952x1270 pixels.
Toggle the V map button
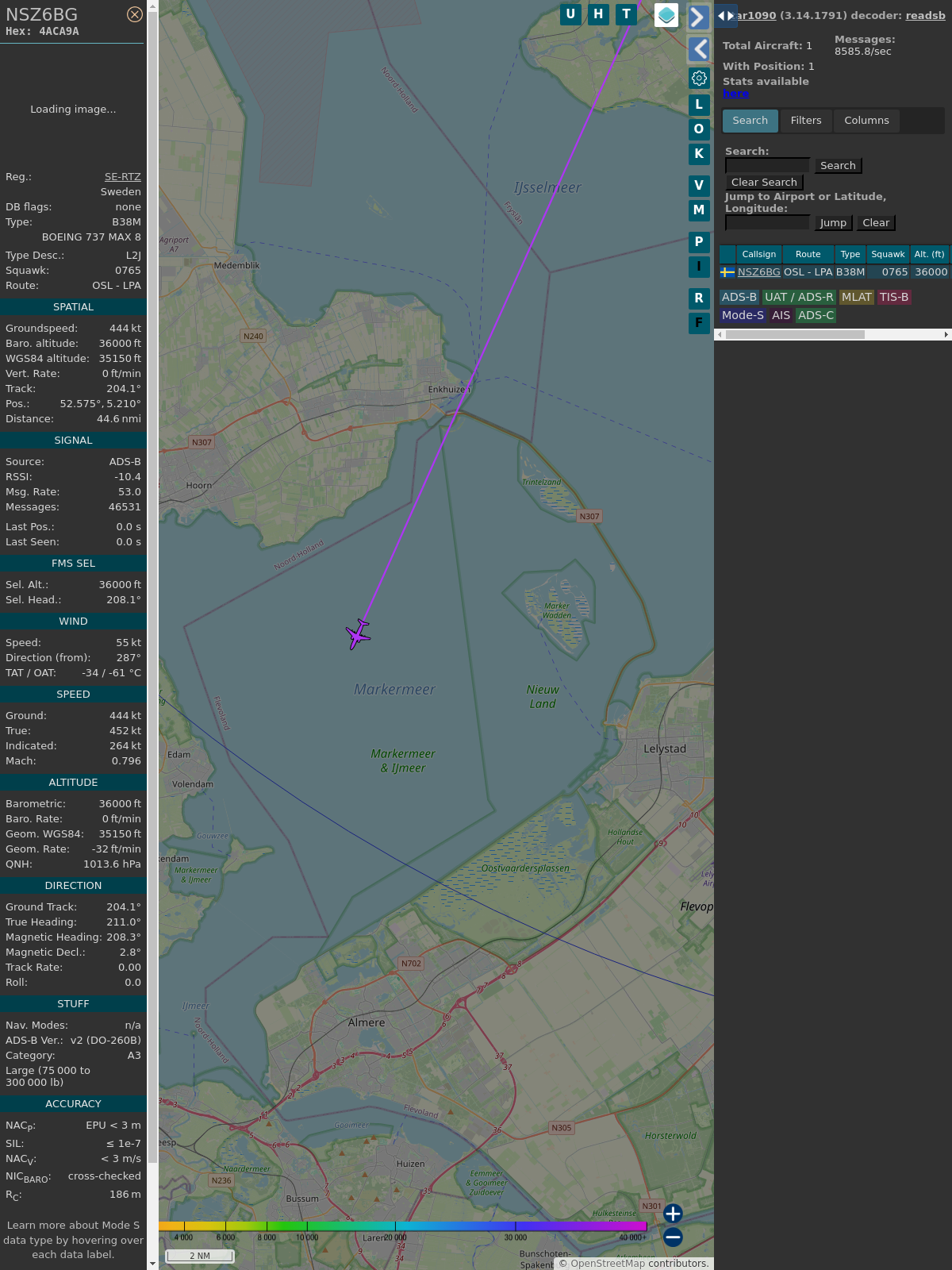pyautogui.click(x=699, y=186)
